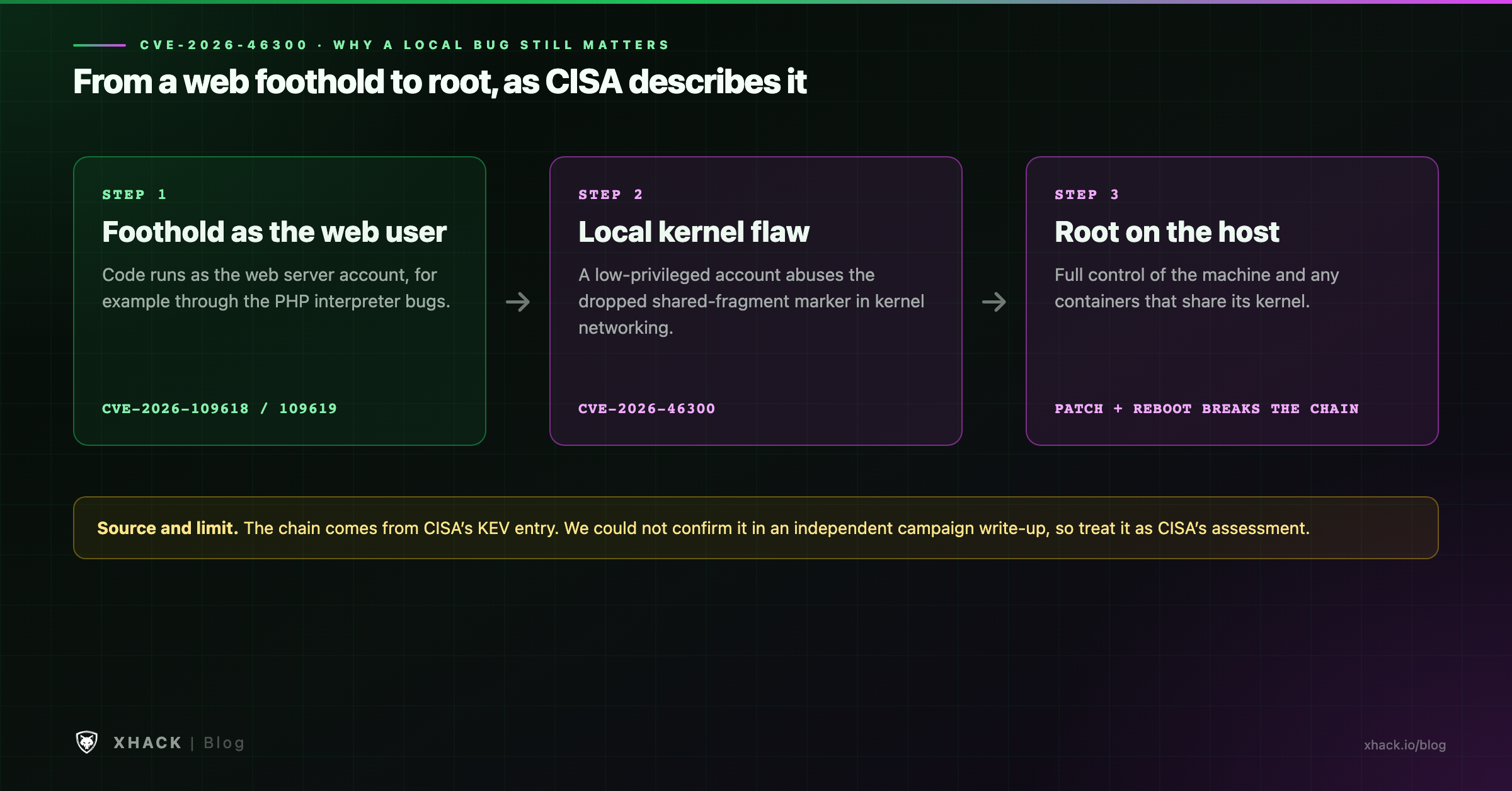The height and width of the screenshot is (791, 1512).
Task: Click the "Local kernel flaw" heading
Action: point(694,232)
